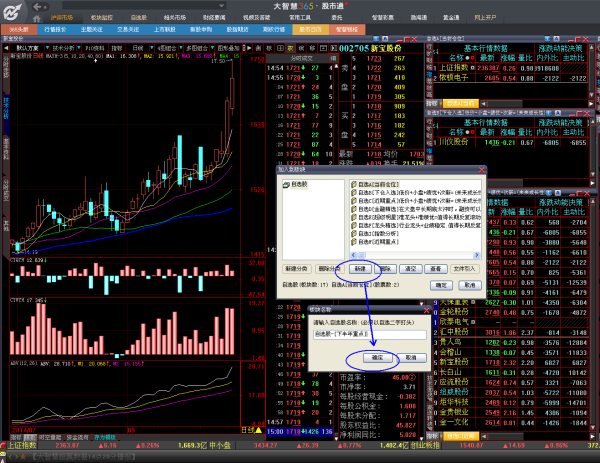Click the 新建分类 button
The height and width of the screenshot is (463, 600).
(292, 269)
